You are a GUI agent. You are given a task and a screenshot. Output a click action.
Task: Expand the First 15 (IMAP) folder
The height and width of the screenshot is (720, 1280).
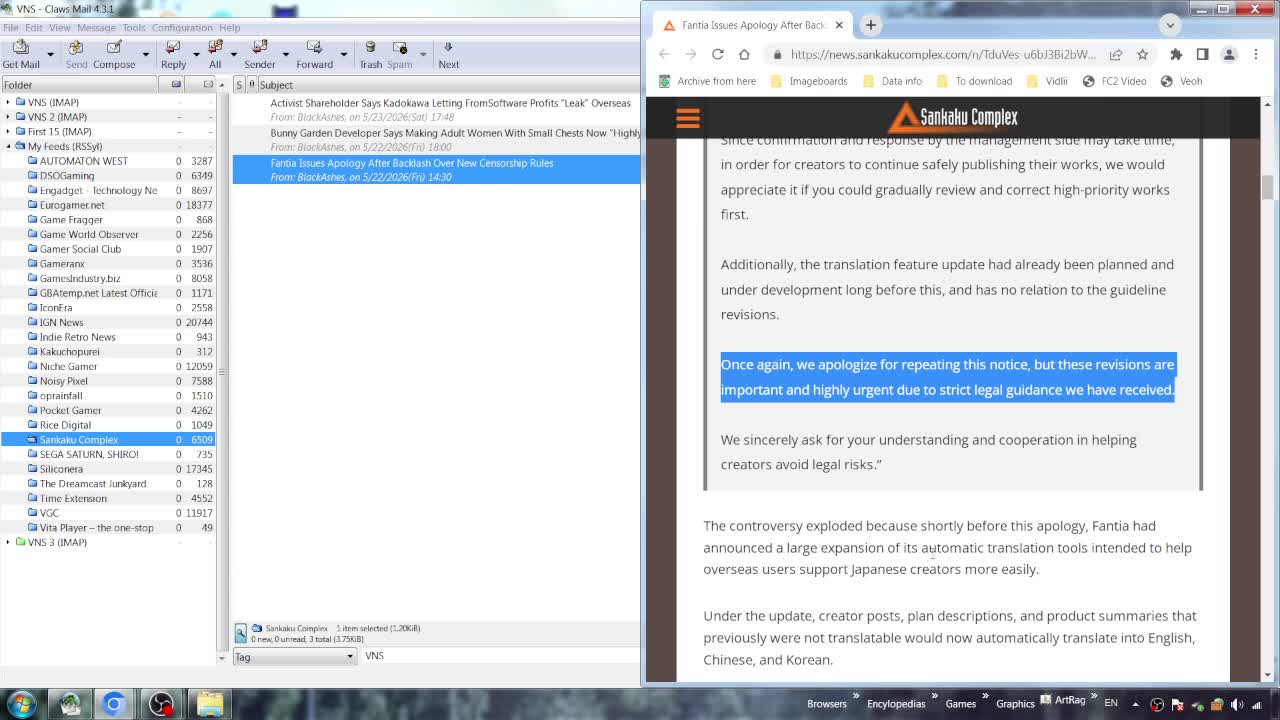pyautogui.click(x=8, y=131)
